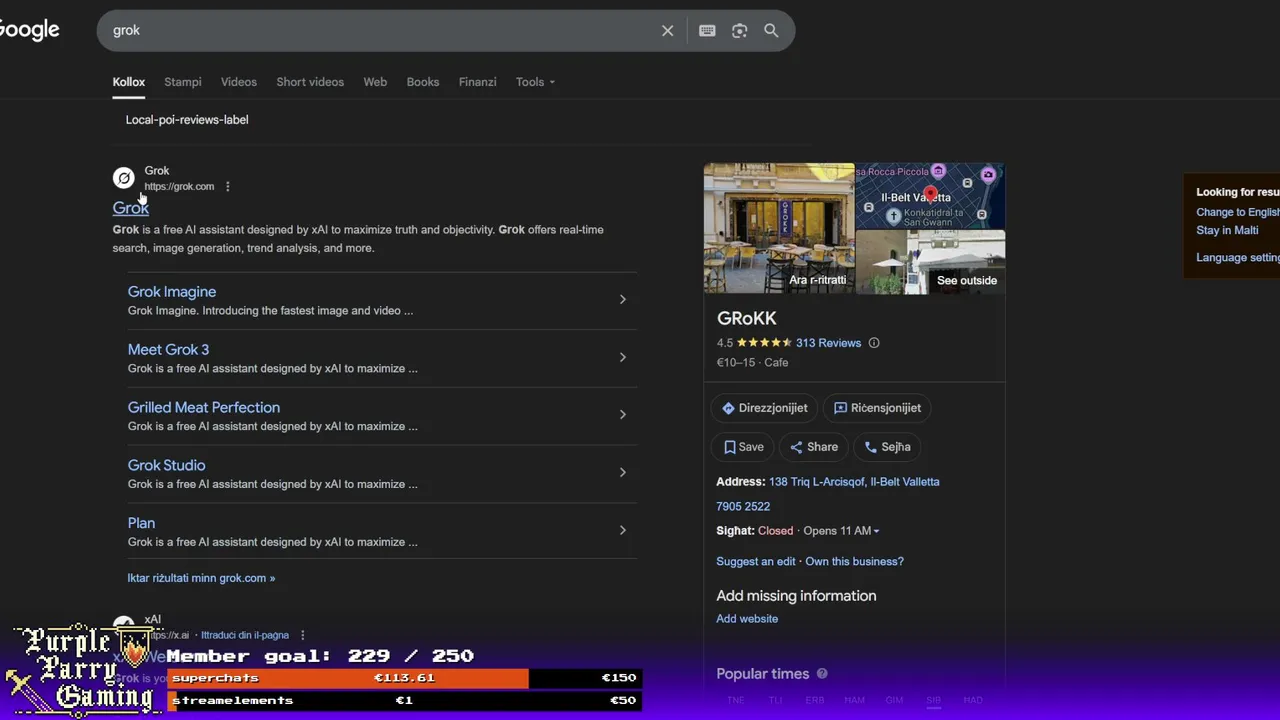Open the Tools dropdown
Viewport: 1280px width, 720px height.
(x=535, y=82)
